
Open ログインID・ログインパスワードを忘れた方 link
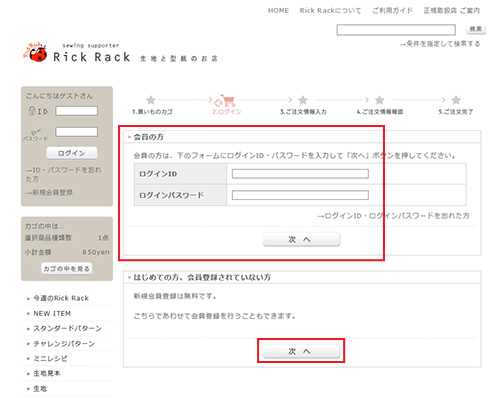coord(394,216)
